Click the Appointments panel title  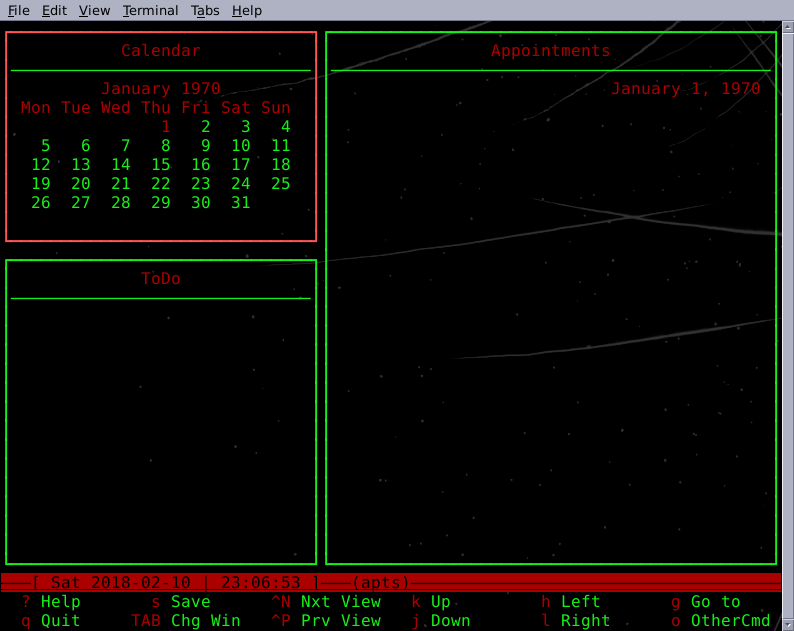(550, 51)
